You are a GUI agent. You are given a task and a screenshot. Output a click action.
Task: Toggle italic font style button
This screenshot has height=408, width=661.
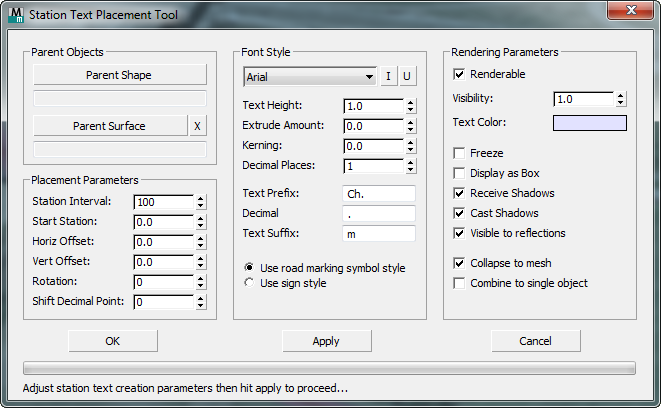tap(389, 77)
